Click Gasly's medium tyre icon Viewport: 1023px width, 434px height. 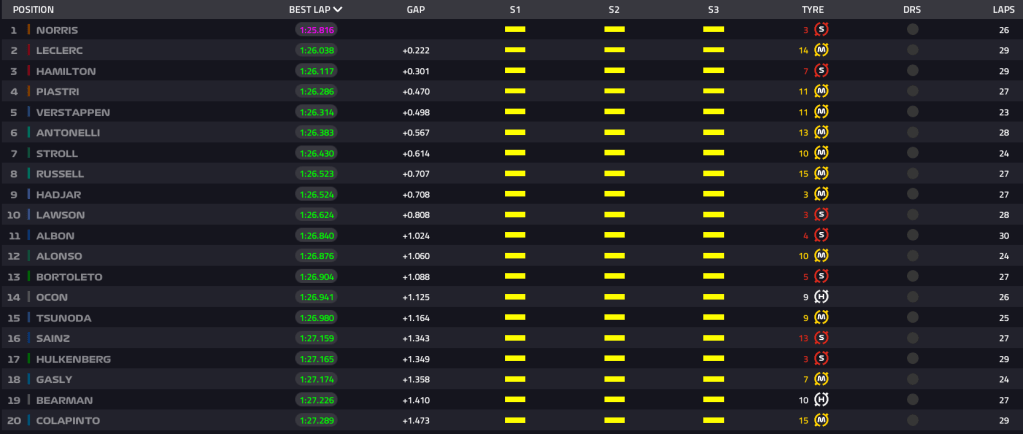pyautogui.click(x=821, y=379)
